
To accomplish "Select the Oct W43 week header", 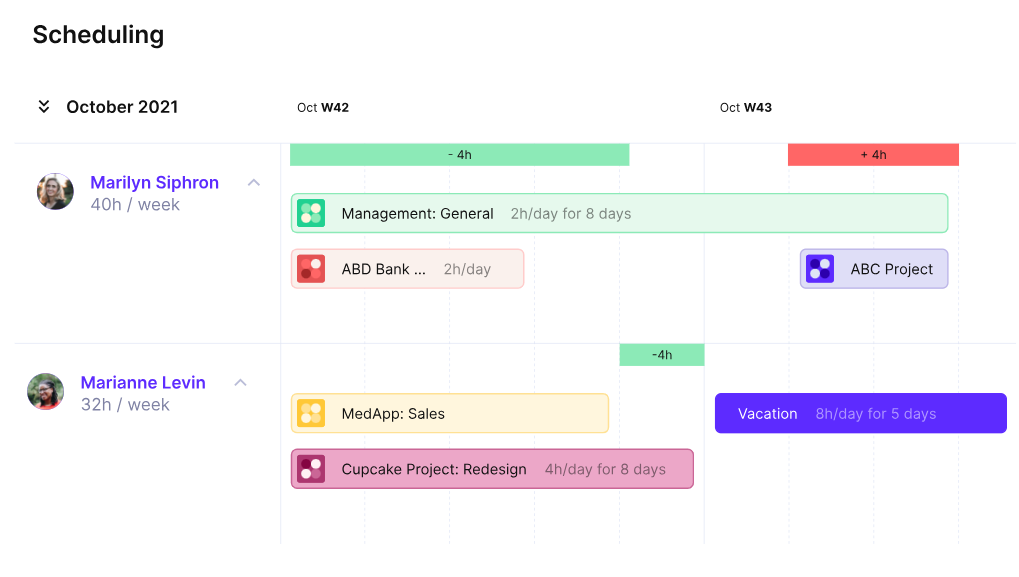I will 745,107.
